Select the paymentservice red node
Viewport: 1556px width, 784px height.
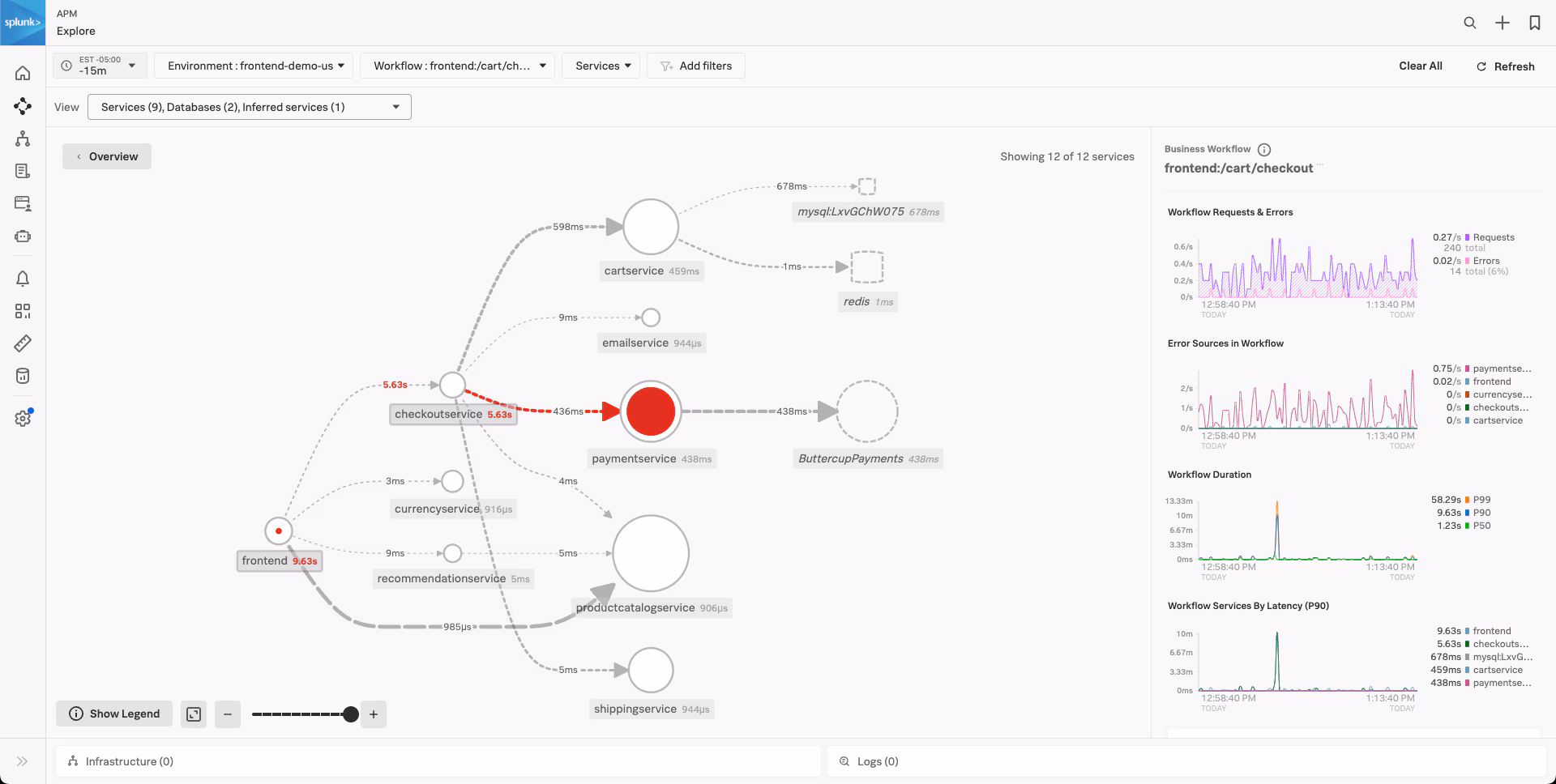650,411
